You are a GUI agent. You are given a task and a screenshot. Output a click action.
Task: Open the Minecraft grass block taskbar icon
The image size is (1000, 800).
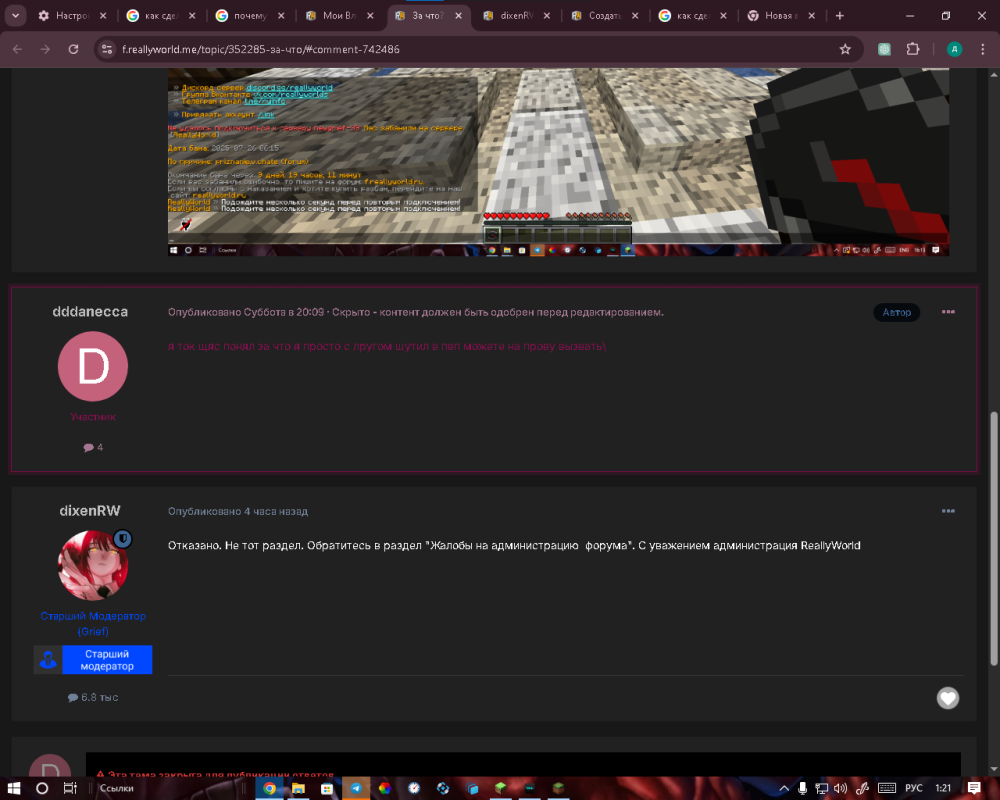(x=501, y=788)
